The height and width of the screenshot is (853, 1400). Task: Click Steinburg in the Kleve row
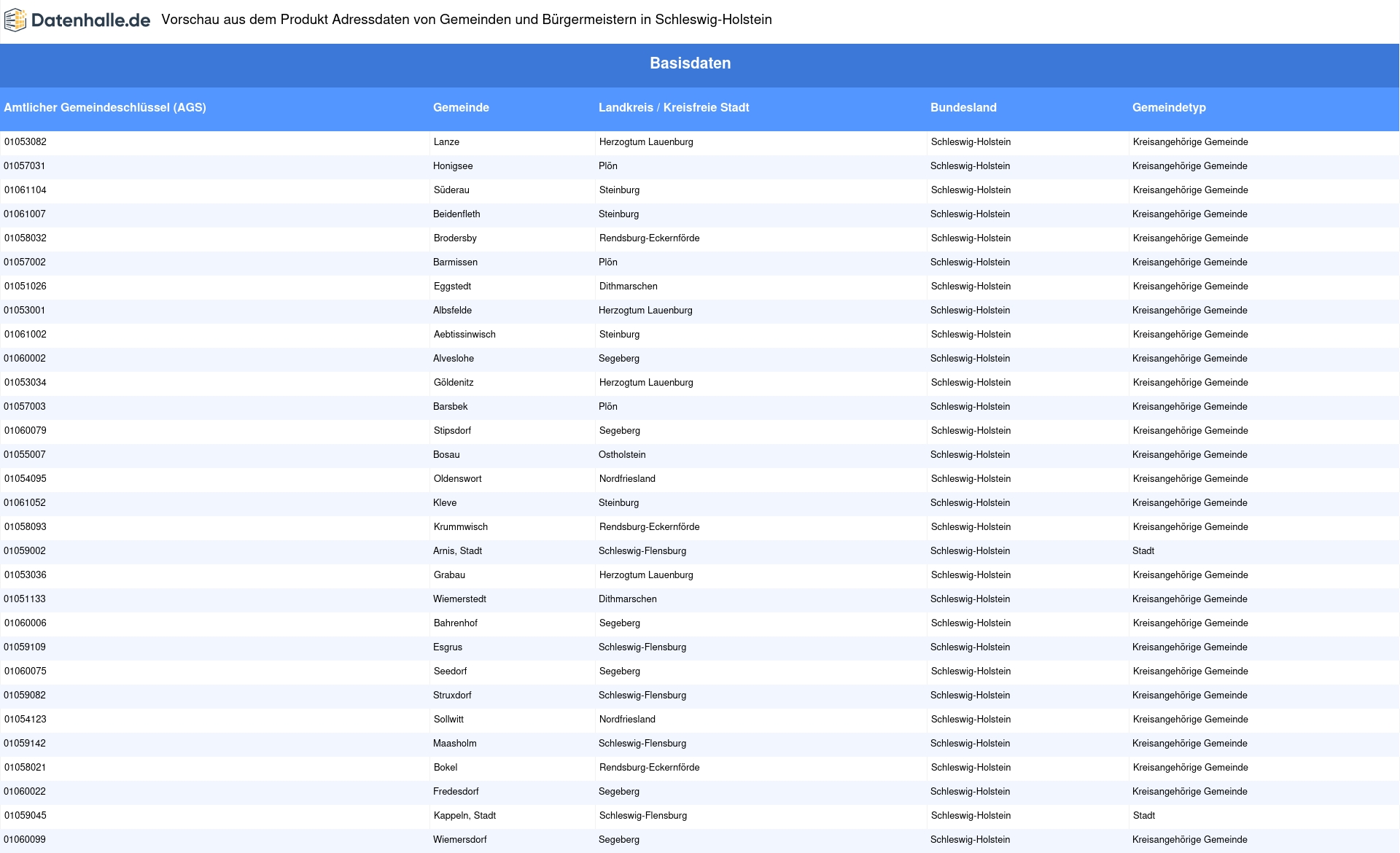(x=618, y=503)
